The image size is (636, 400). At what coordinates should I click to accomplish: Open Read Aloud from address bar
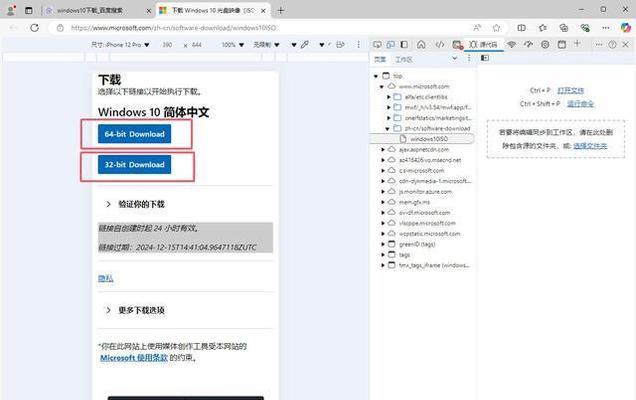(477, 28)
